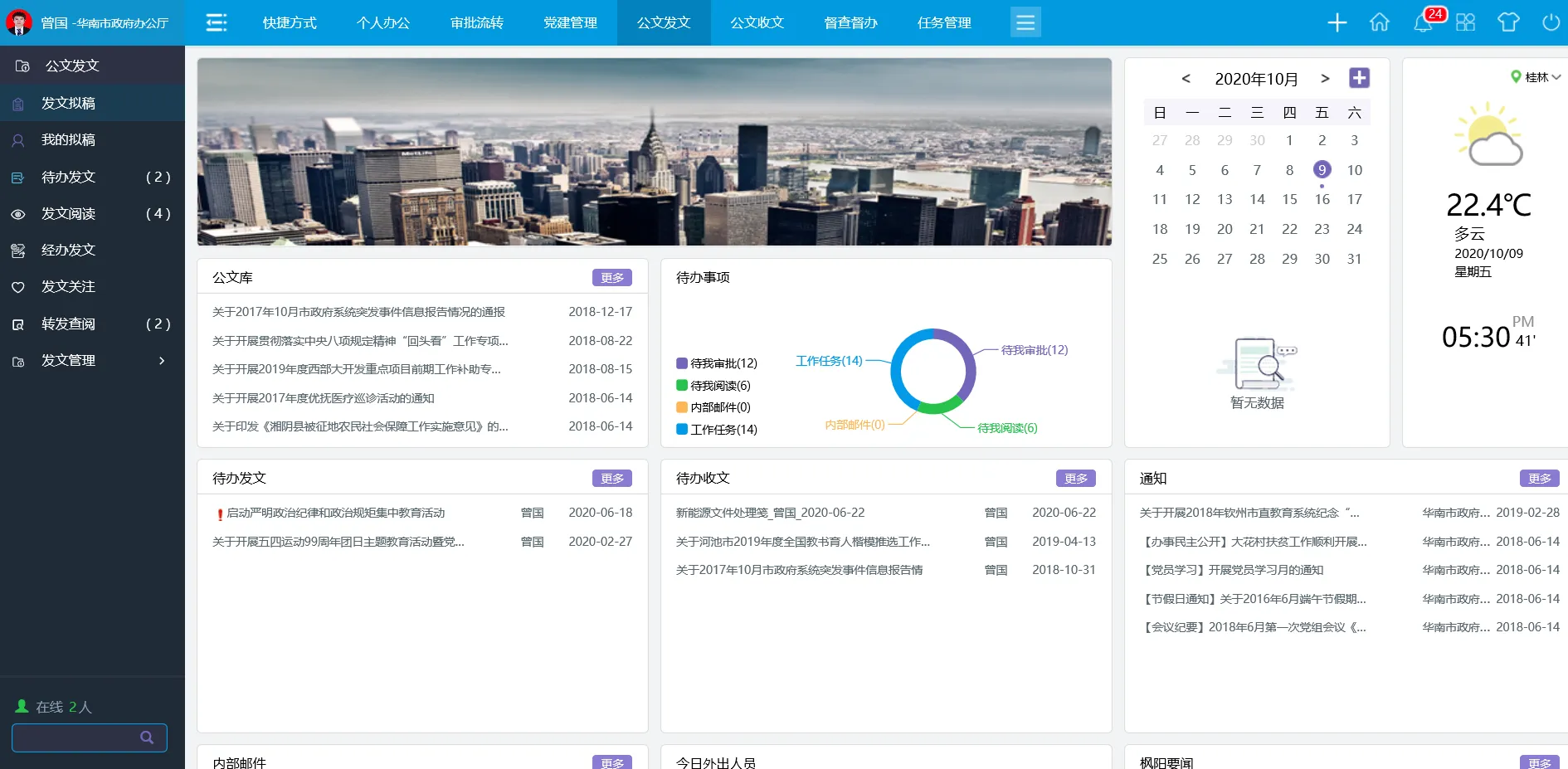Click 更多 button in 公文库 panel
The width and height of the screenshot is (1568, 769).
[611, 278]
